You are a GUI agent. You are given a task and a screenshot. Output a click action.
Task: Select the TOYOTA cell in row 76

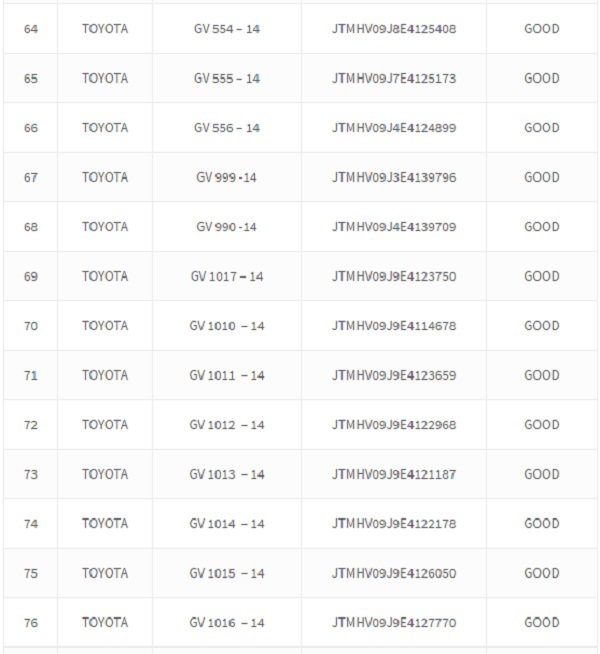pyautogui.click(x=105, y=623)
